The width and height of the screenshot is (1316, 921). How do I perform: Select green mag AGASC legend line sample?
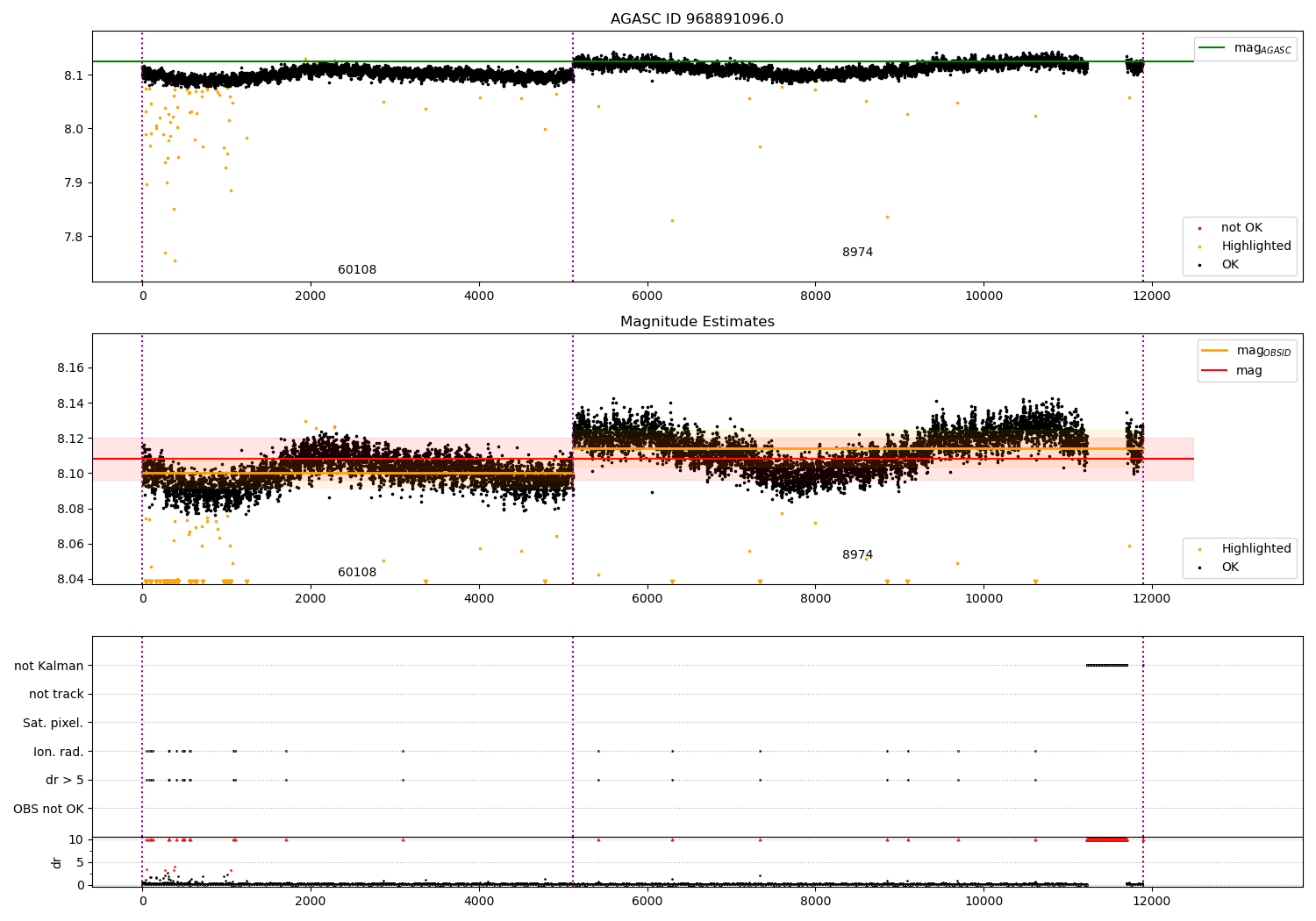pyautogui.click(x=1212, y=48)
